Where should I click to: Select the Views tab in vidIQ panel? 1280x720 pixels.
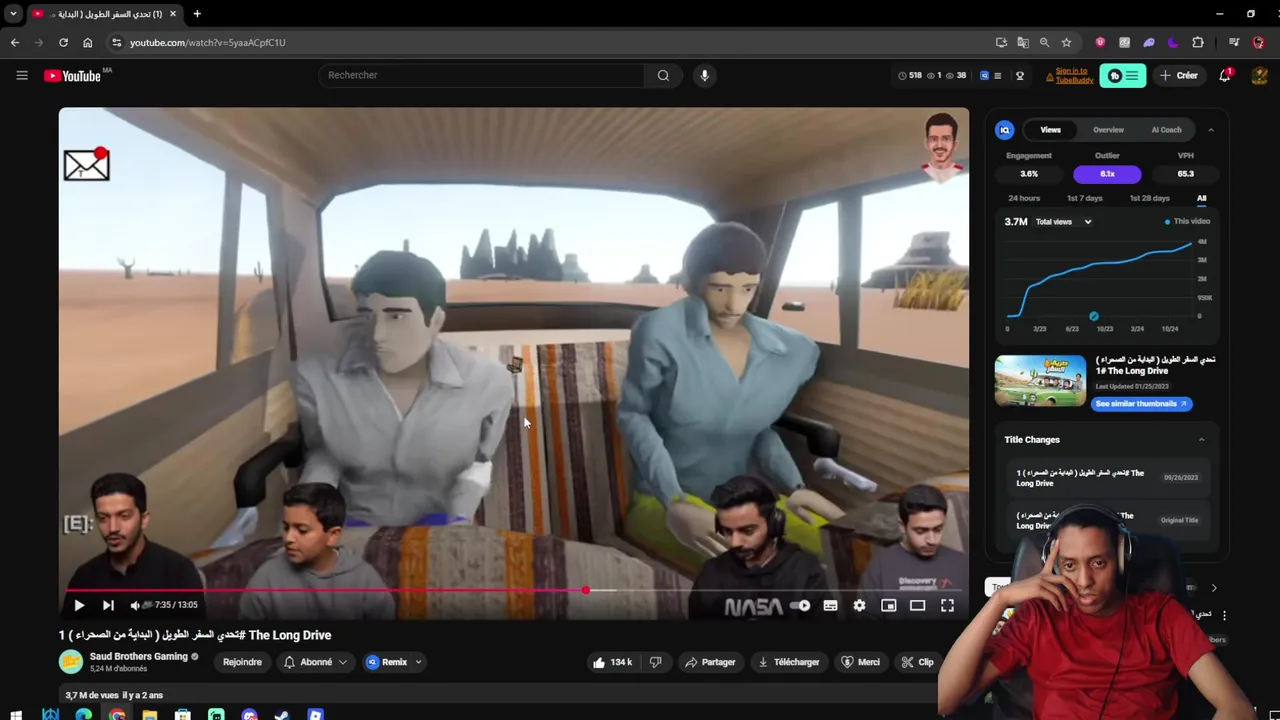click(1050, 130)
